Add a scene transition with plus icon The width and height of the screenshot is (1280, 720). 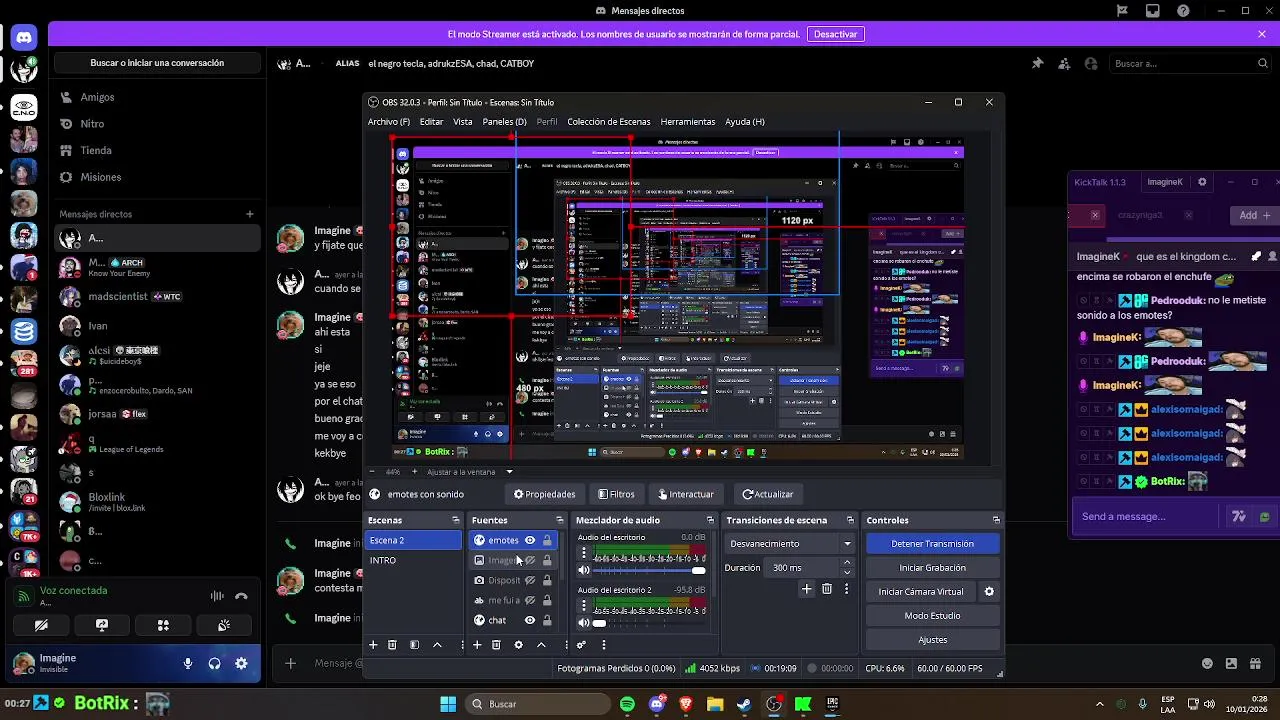pyautogui.click(x=806, y=589)
